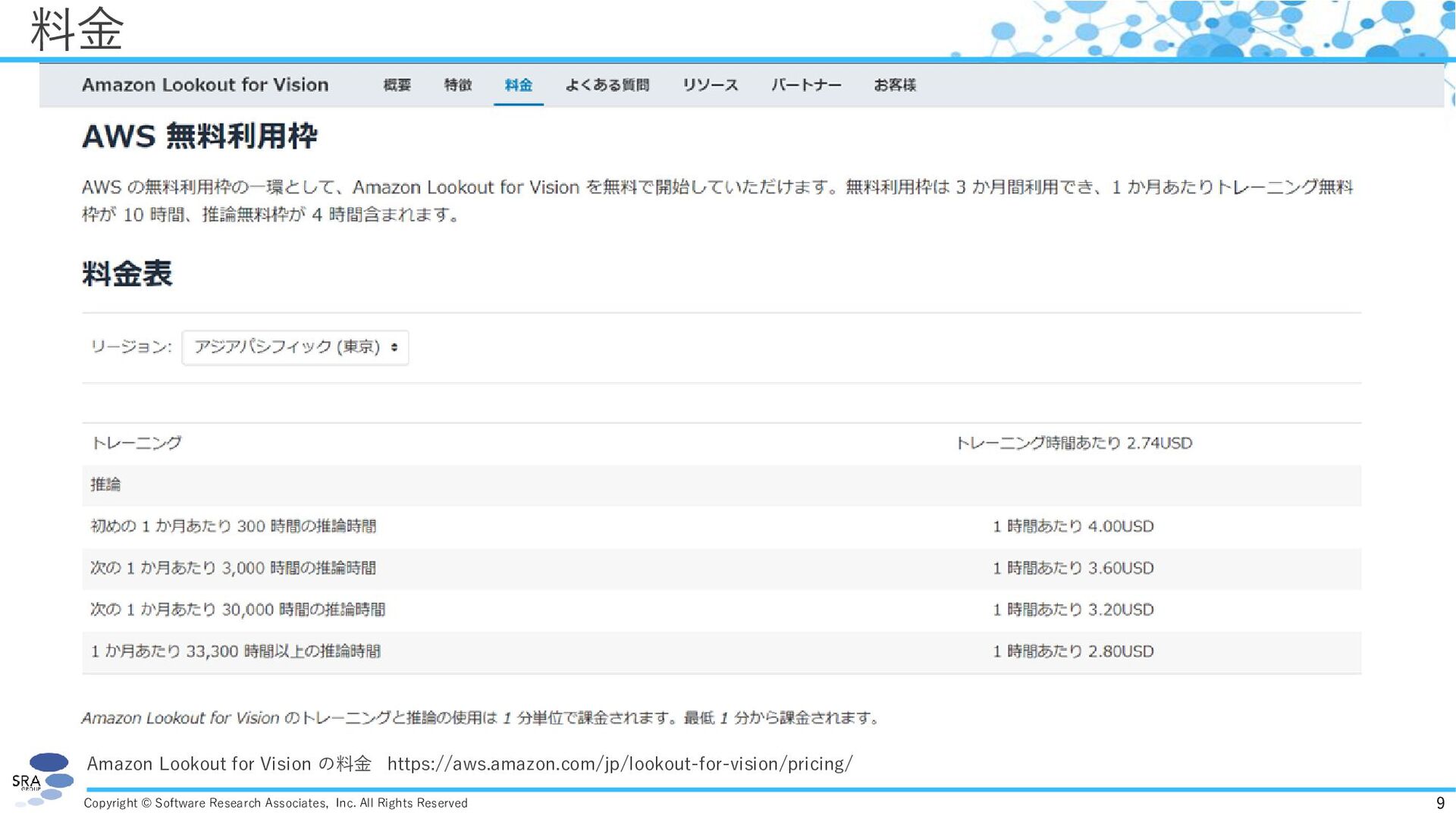Click the 2.80USD price cell
This screenshot has height=819, width=1456.
(1073, 651)
